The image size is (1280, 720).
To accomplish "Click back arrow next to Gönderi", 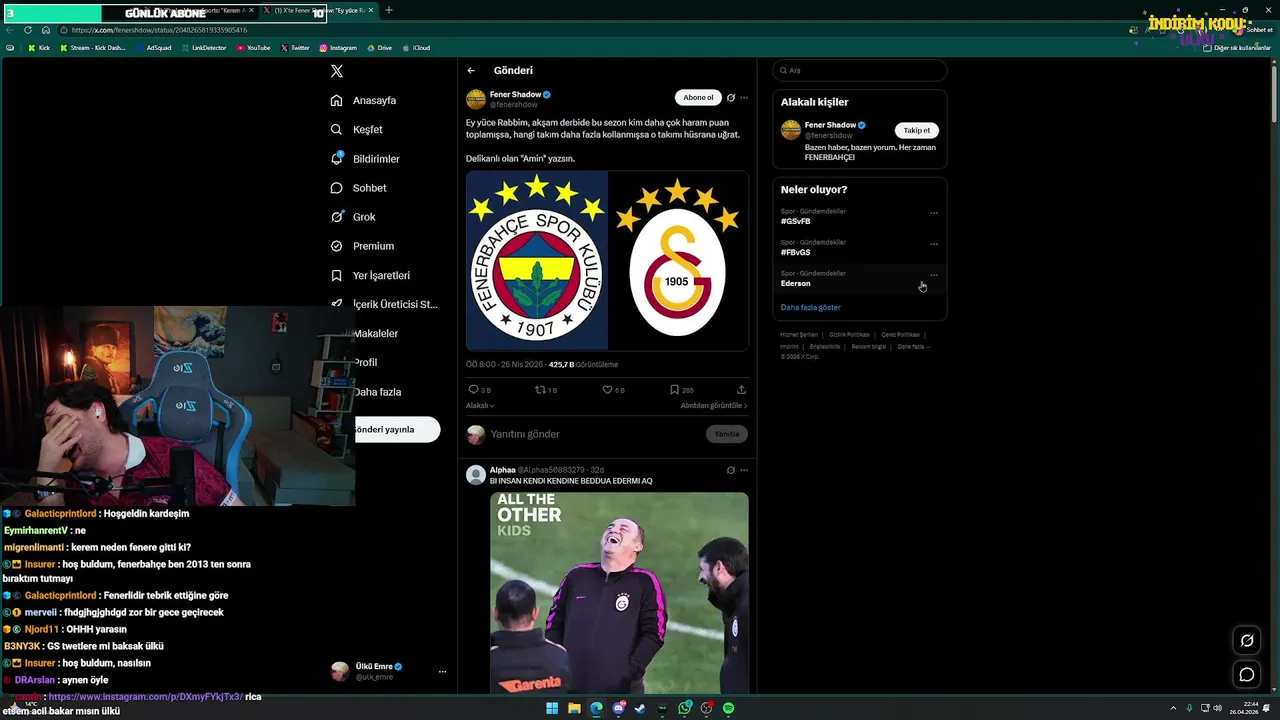I will (x=471, y=71).
